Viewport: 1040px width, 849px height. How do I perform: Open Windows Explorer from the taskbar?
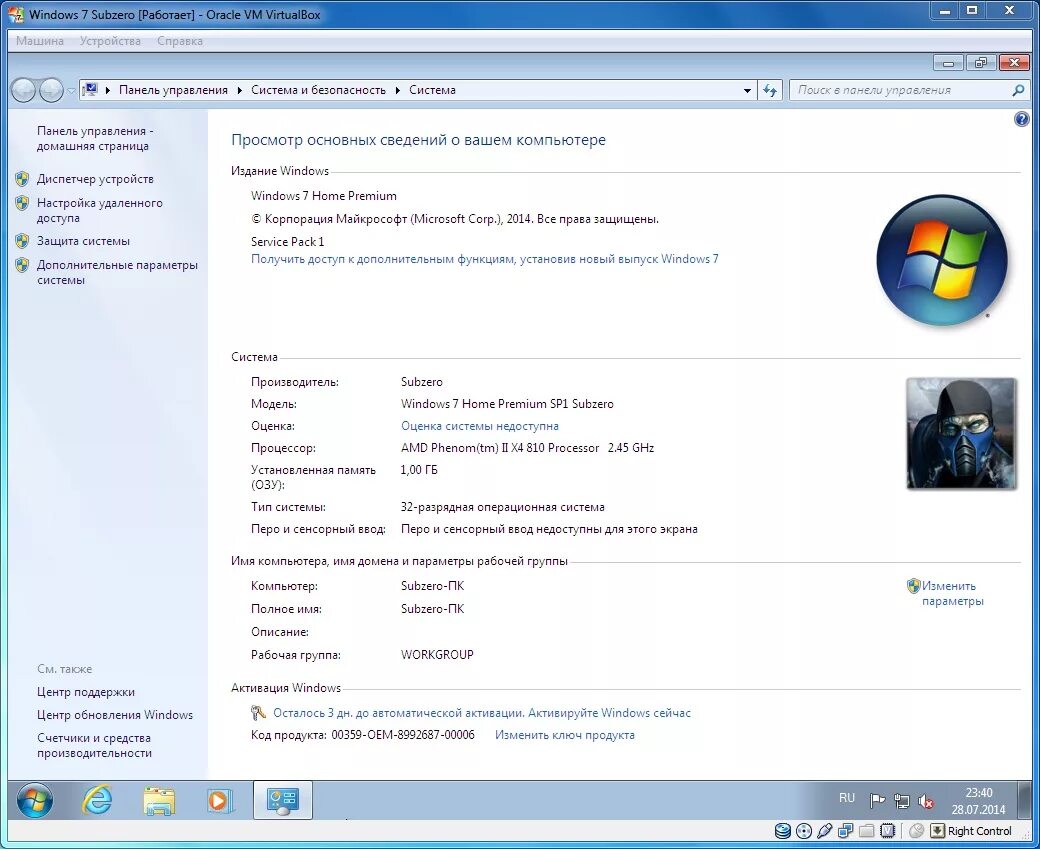coord(159,801)
